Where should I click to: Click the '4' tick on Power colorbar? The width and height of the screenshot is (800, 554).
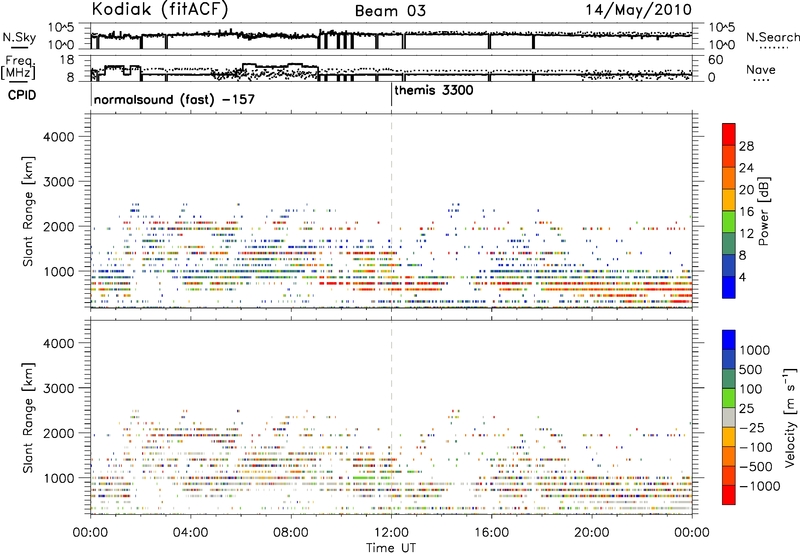coord(742,277)
